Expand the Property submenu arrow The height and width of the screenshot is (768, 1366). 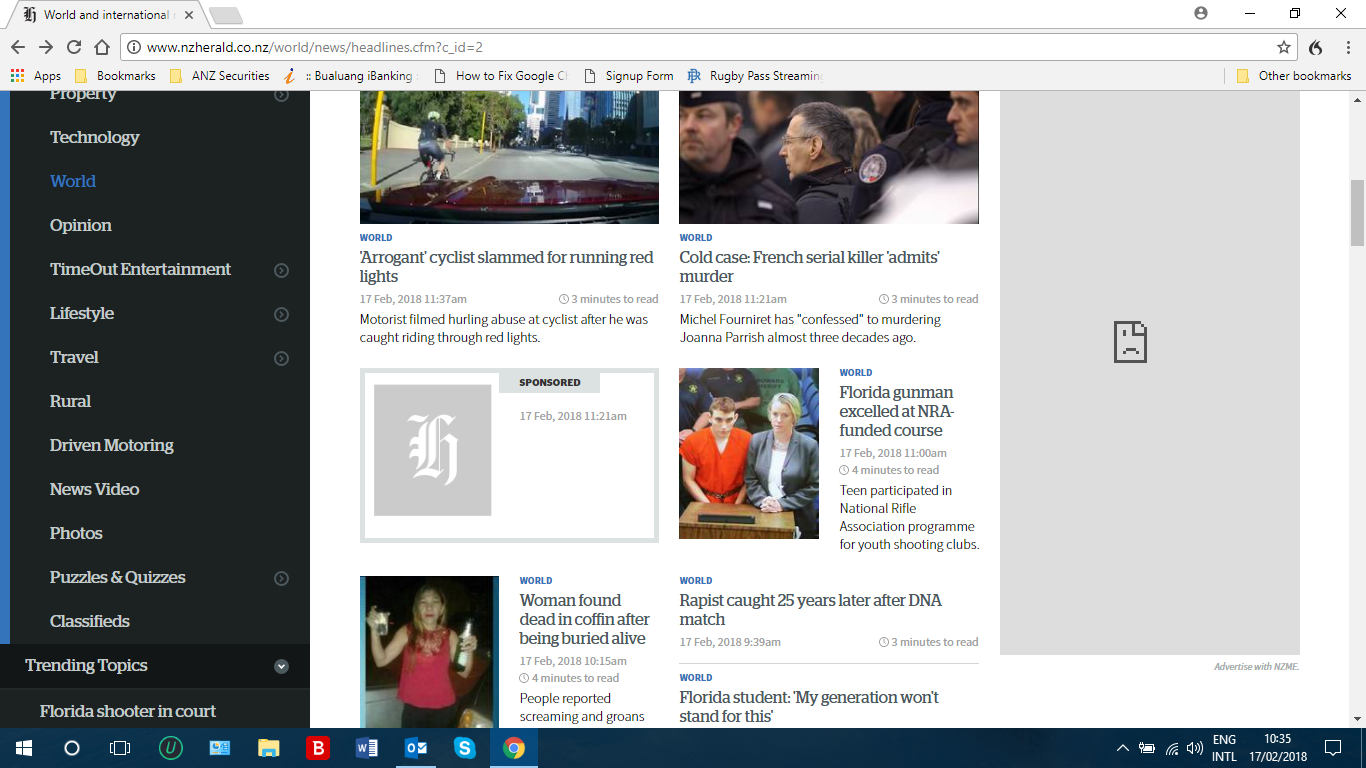click(x=281, y=95)
